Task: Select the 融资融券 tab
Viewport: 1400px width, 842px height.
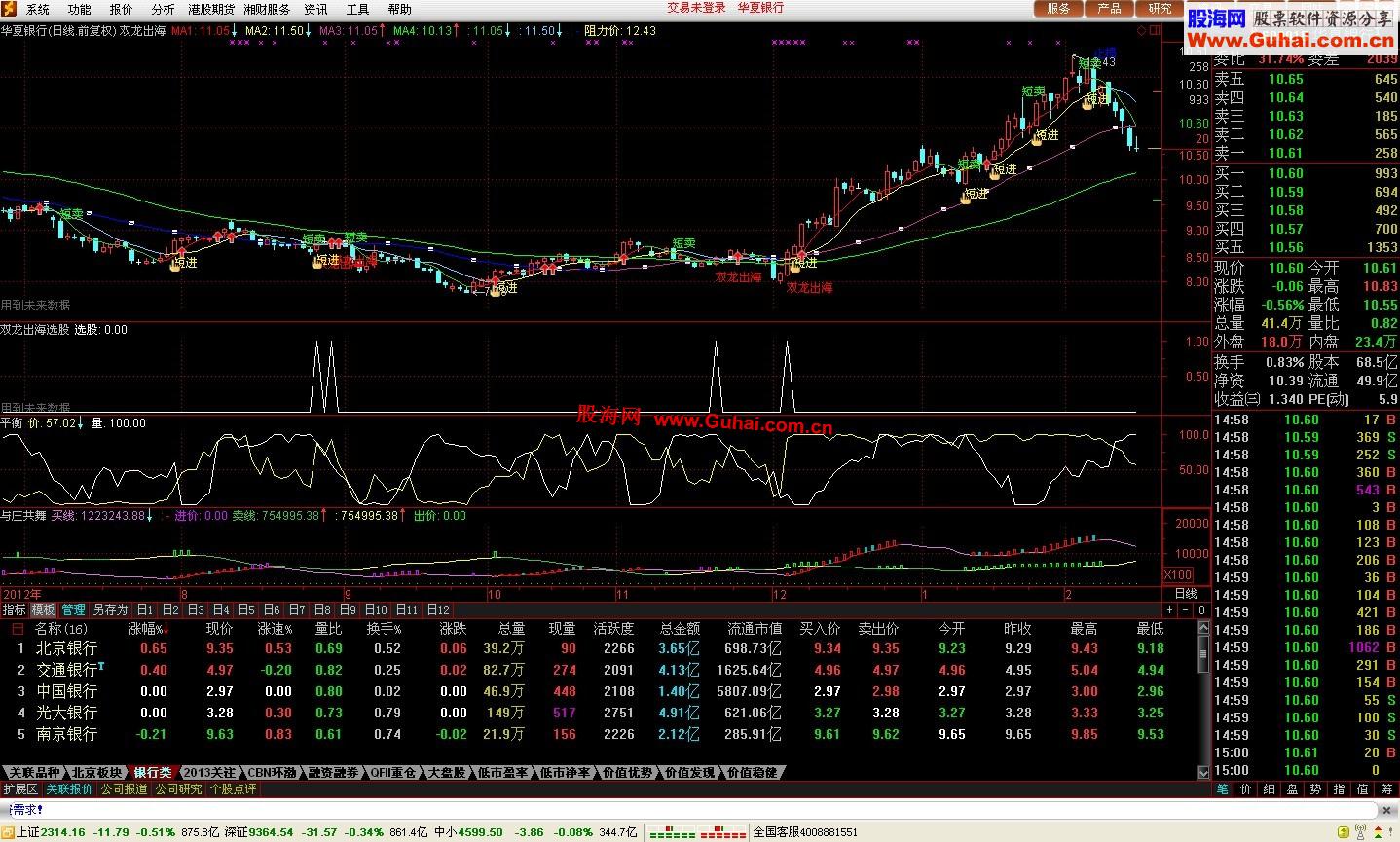Action: (333, 772)
